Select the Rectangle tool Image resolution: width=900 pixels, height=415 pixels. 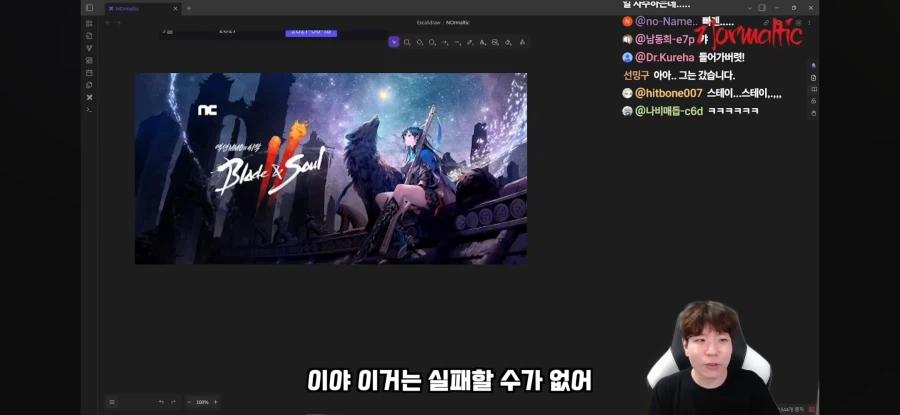click(406, 42)
